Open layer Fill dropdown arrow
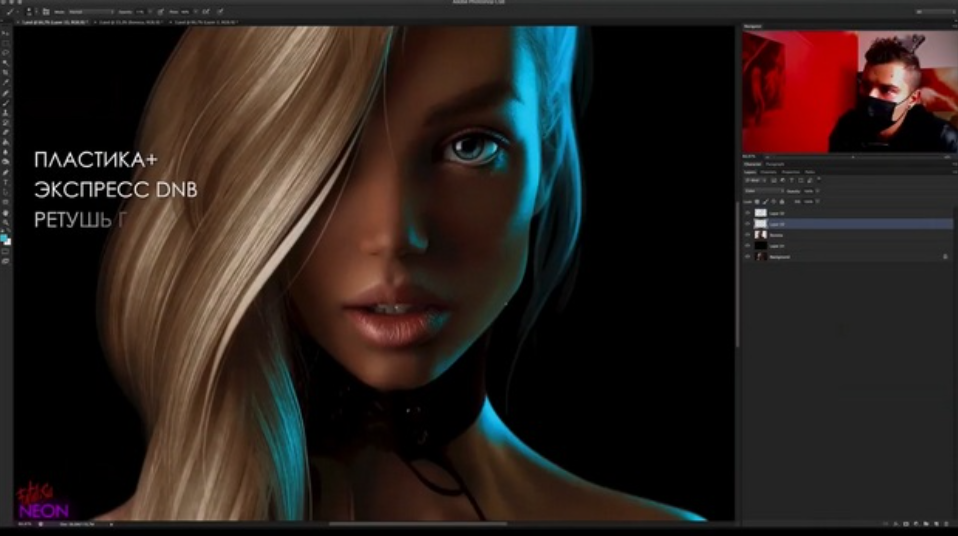Screen dimensions: 958x536 pyautogui.click(x=817, y=202)
